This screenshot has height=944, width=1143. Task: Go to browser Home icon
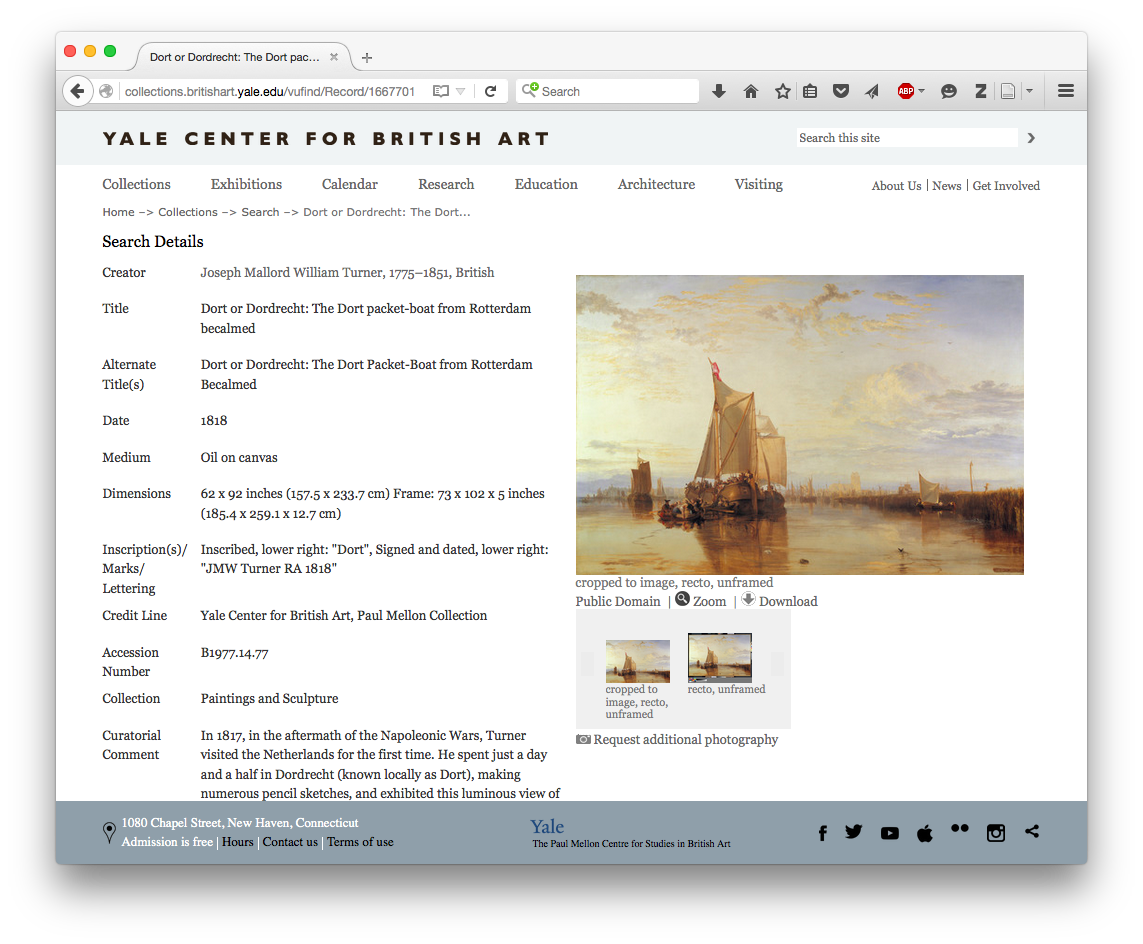click(x=751, y=91)
